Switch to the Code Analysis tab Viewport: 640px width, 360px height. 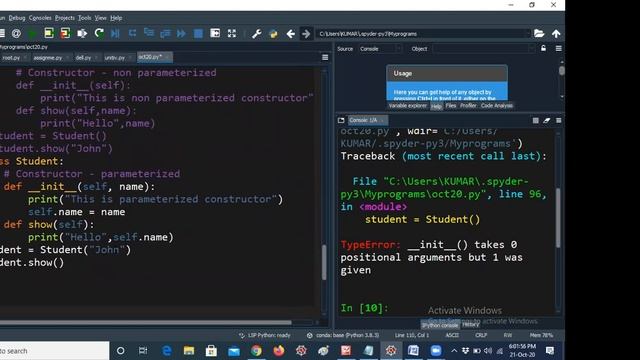496,106
